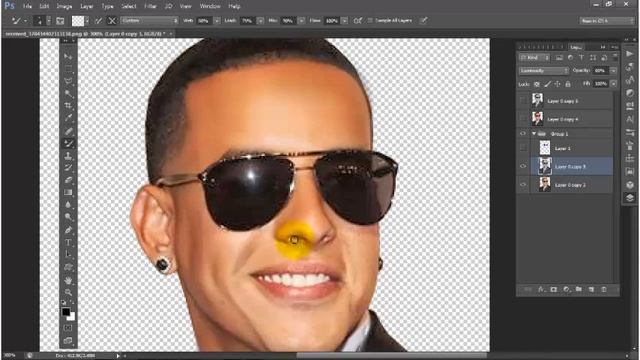Change the screen mode
This screenshot has width=640, height=360.
68,340
